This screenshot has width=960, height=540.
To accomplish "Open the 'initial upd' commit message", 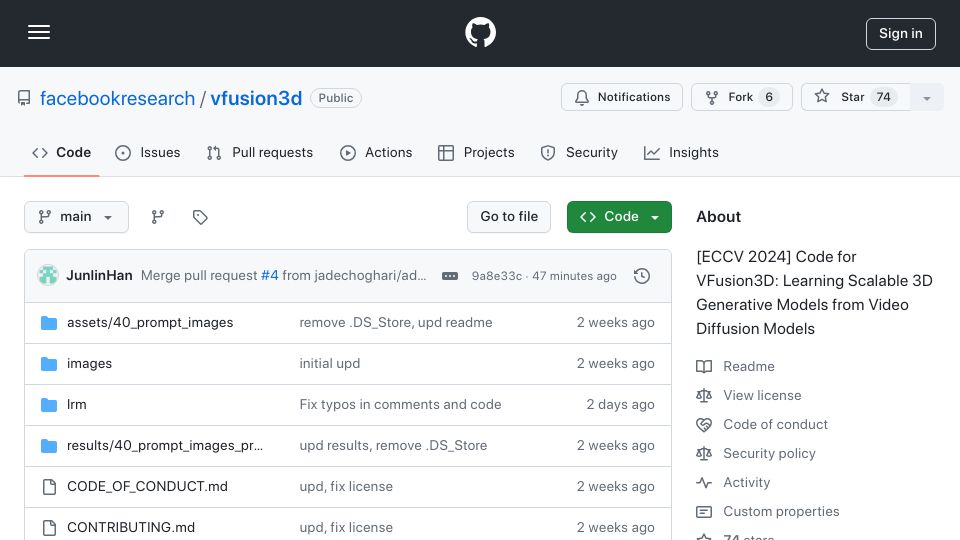I will coord(329,364).
